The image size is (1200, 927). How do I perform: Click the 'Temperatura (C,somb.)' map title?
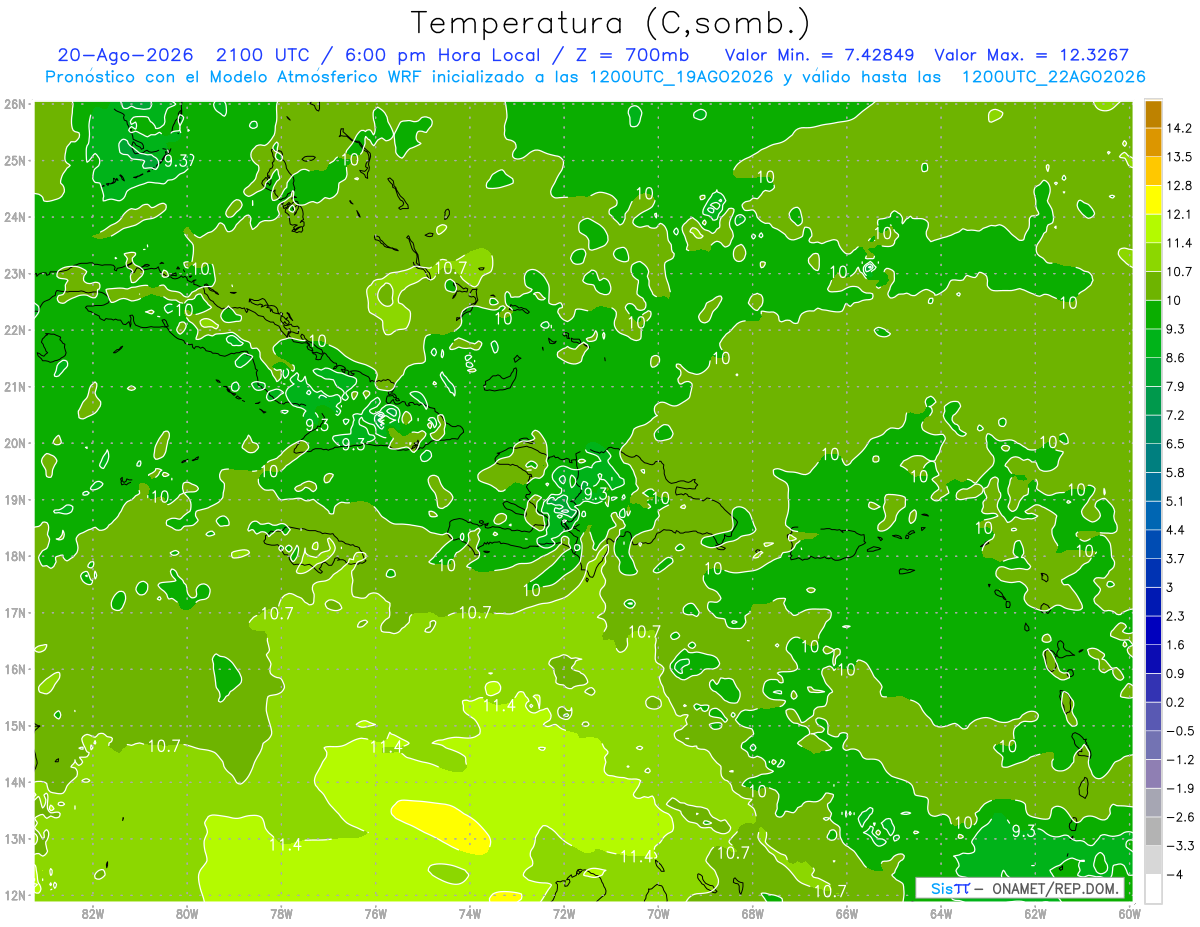611,22
